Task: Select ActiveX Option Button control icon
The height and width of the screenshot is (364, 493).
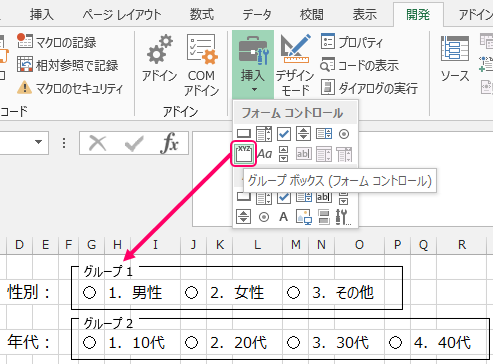Action: pyautogui.click(x=264, y=217)
